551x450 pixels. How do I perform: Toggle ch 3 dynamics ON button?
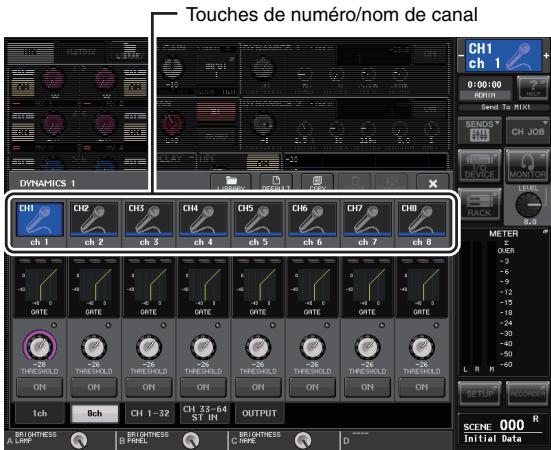click(x=149, y=387)
